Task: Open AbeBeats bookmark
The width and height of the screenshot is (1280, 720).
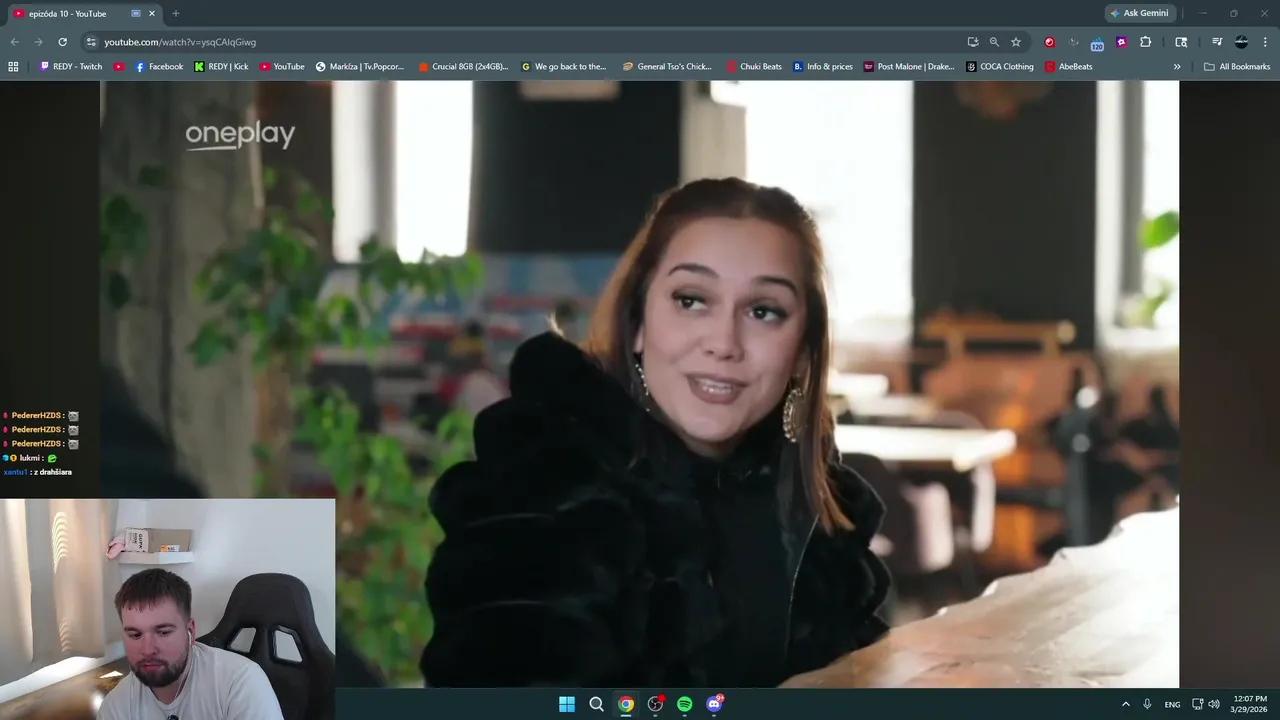Action: pyautogui.click(x=1069, y=67)
